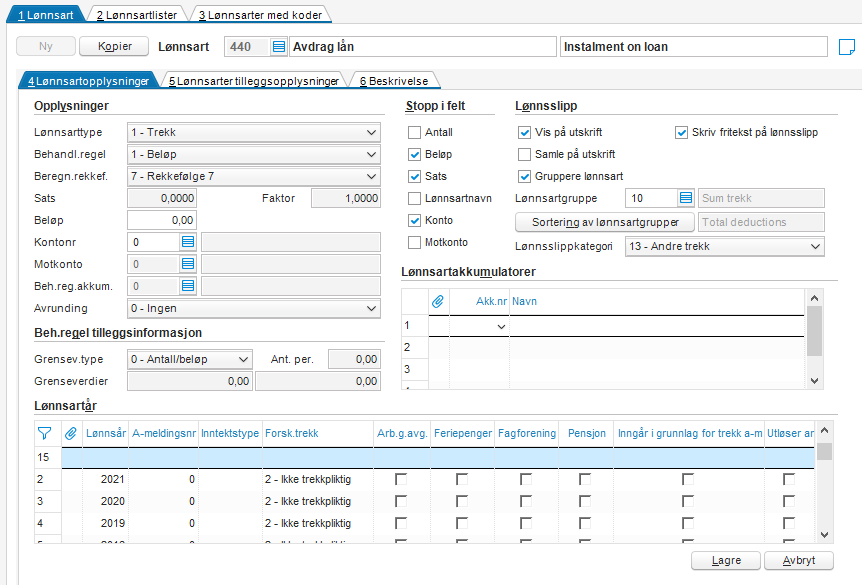Open the Lønnsart lookup list icon
This screenshot has width=862, height=585.
[279, 47]
